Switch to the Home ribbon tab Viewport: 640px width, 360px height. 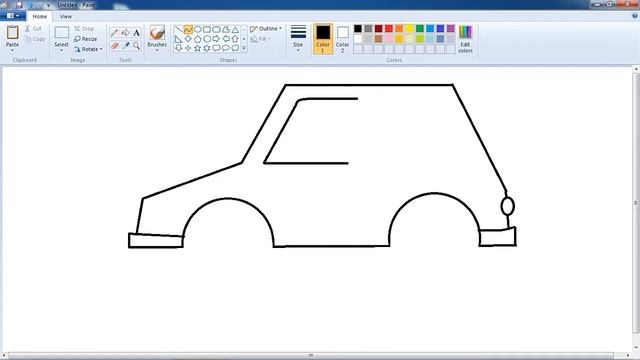coord(40,16)
